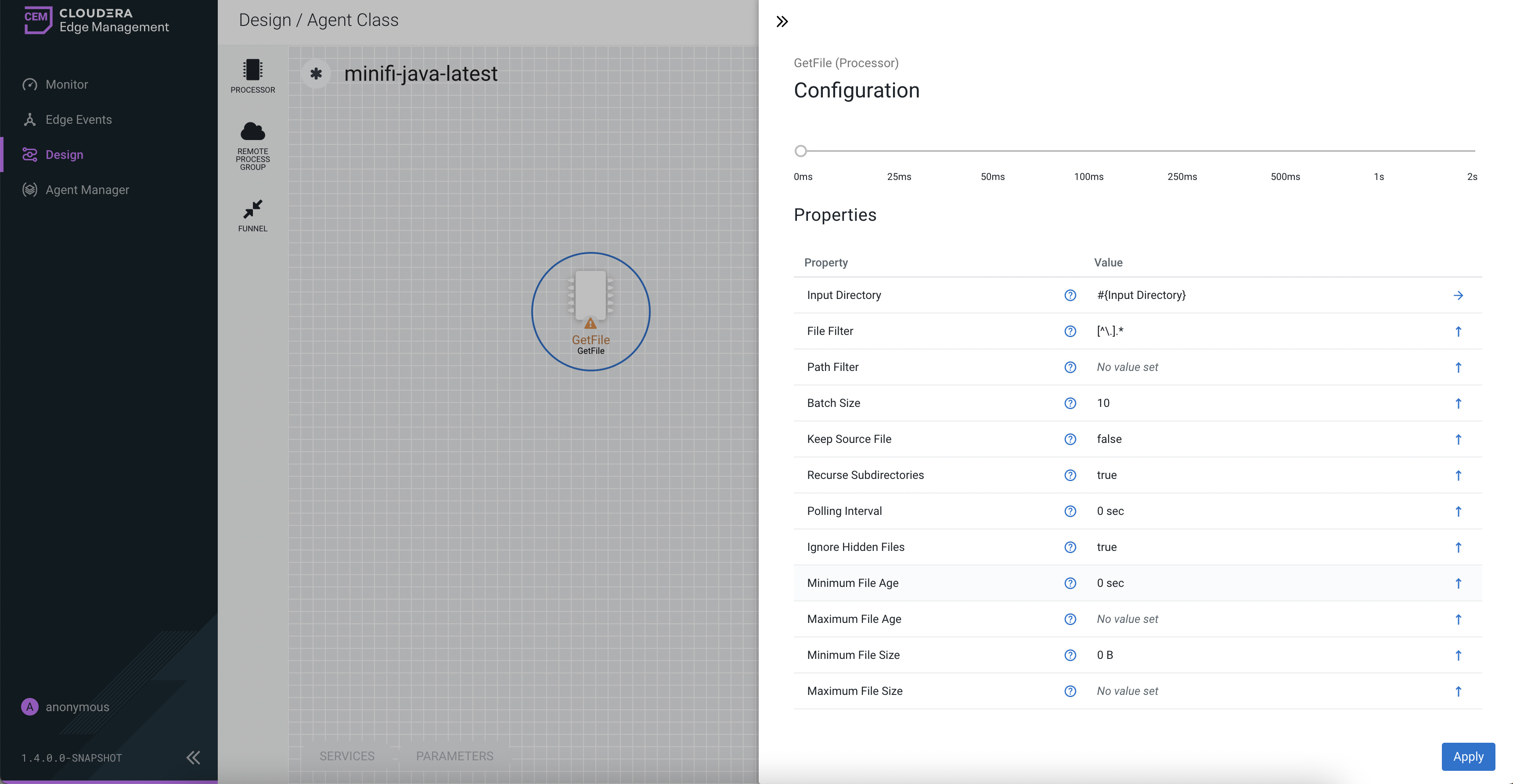The image size is (1513, 784).
Task: Open the Monitor page
Action: pyautogui.click(x=66, y=85)
